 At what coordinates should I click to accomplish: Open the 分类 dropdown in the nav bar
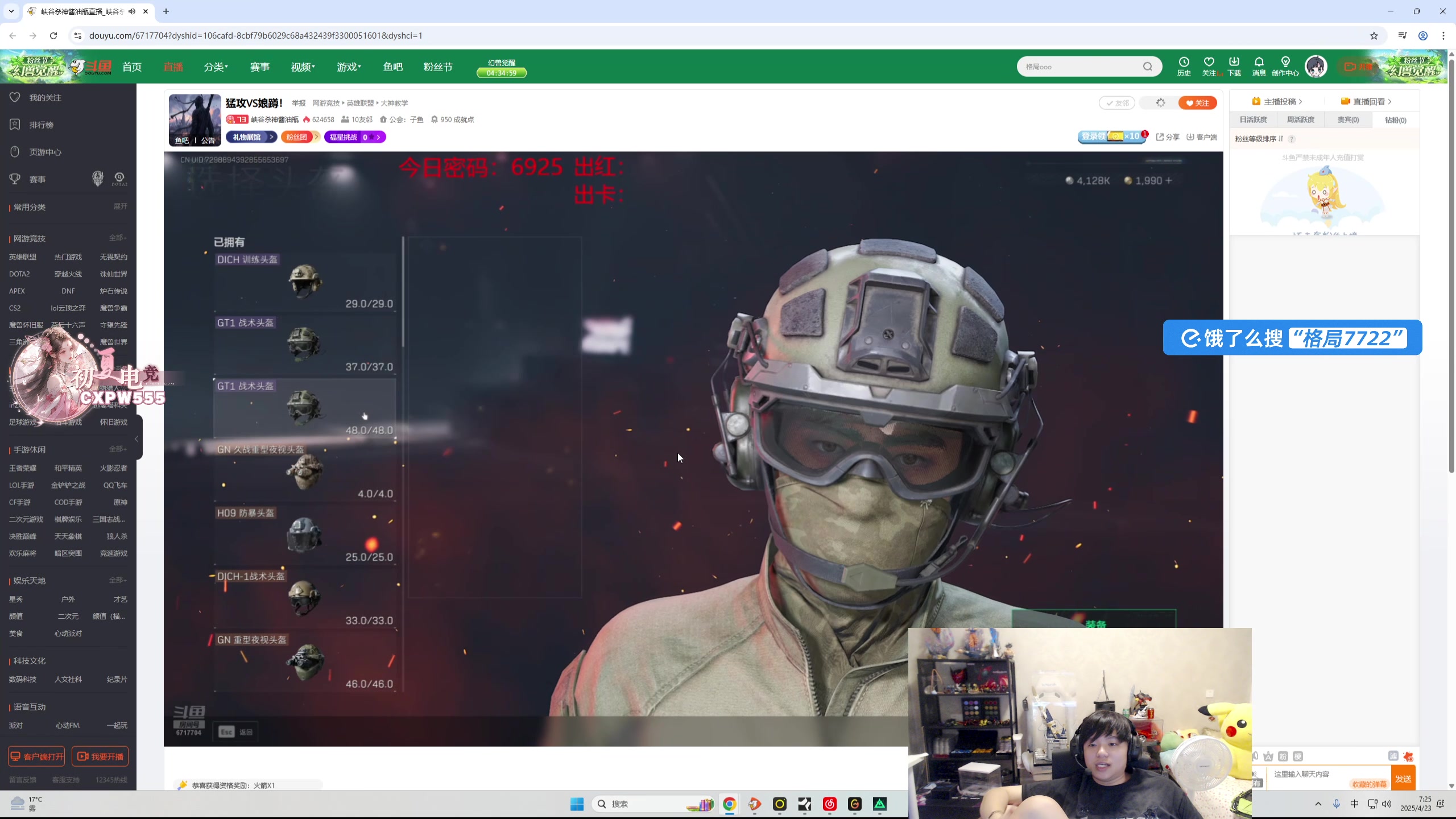216,67
